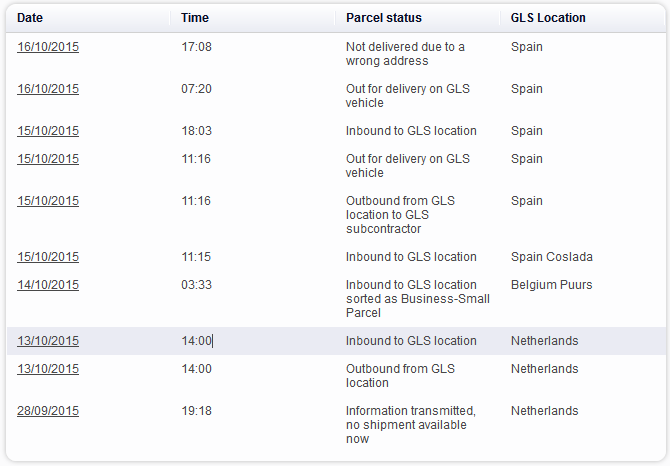Open the highlighted 13/10/2015 date link

coord(48,341)
